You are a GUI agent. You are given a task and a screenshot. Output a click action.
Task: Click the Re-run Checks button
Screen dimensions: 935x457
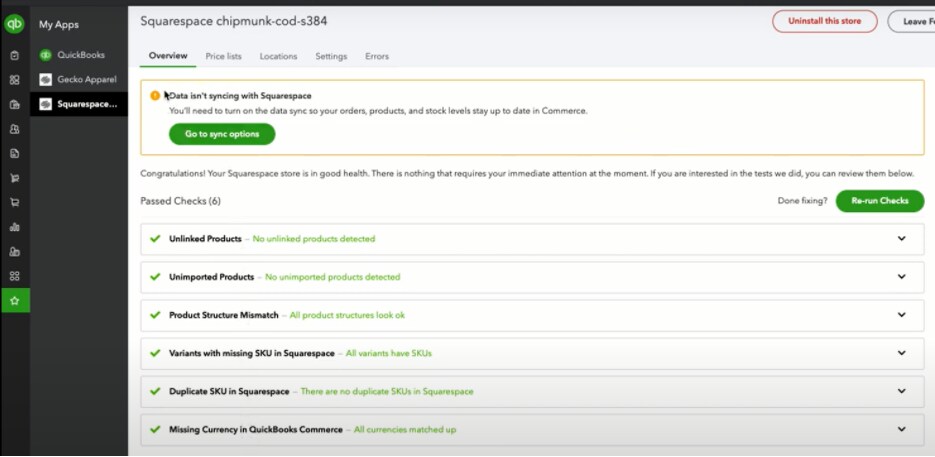tap(880, 201)
